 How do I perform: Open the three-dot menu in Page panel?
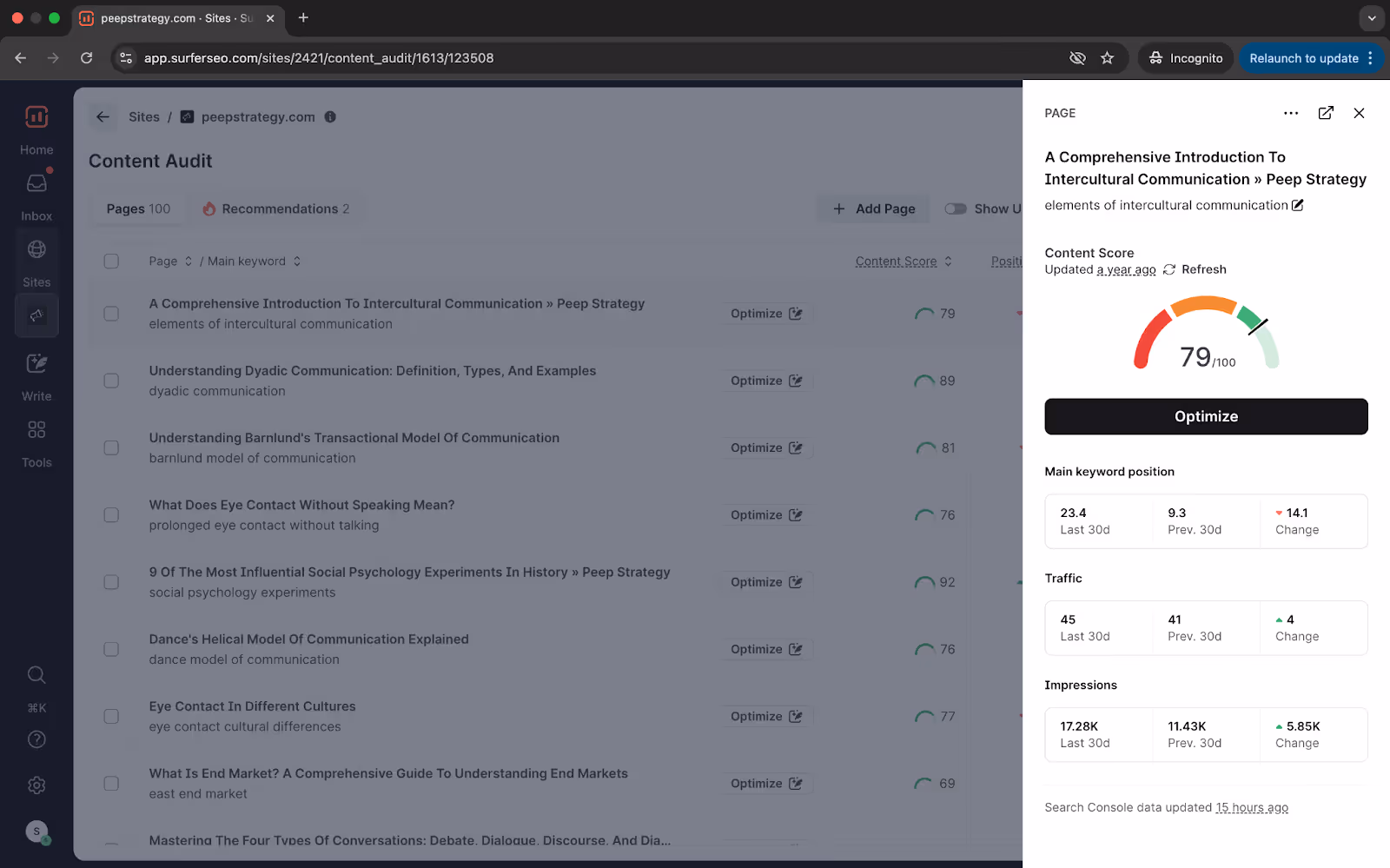[x=1291, y=113]
